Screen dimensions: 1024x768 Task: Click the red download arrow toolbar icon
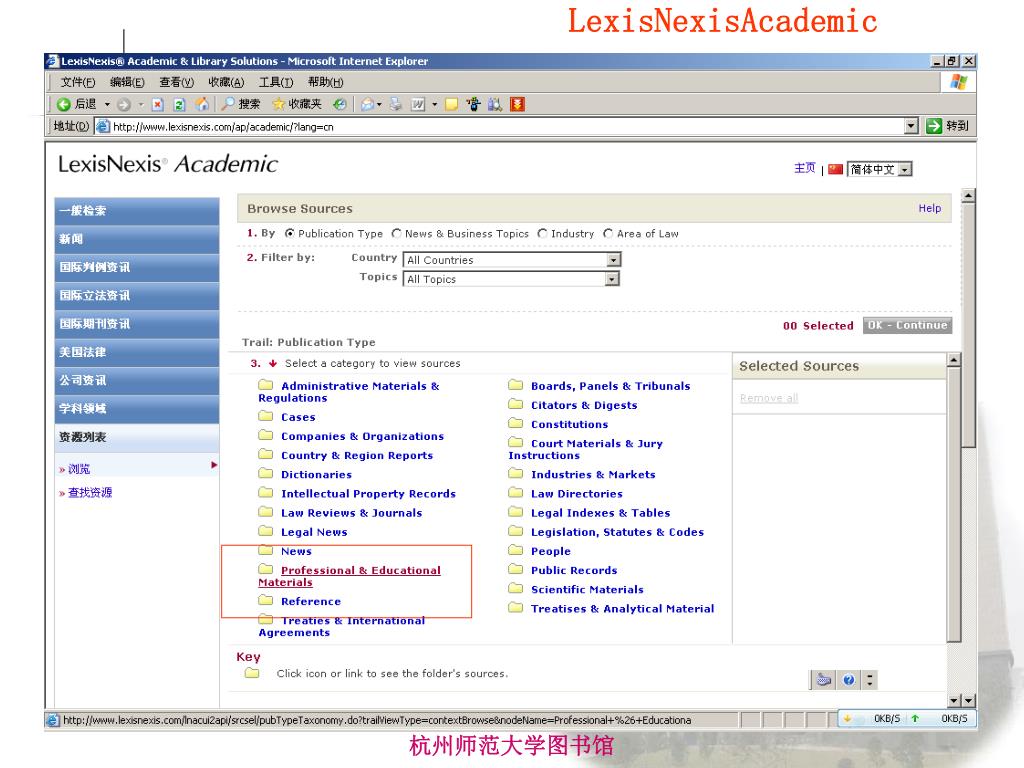[x=517, y=104]
